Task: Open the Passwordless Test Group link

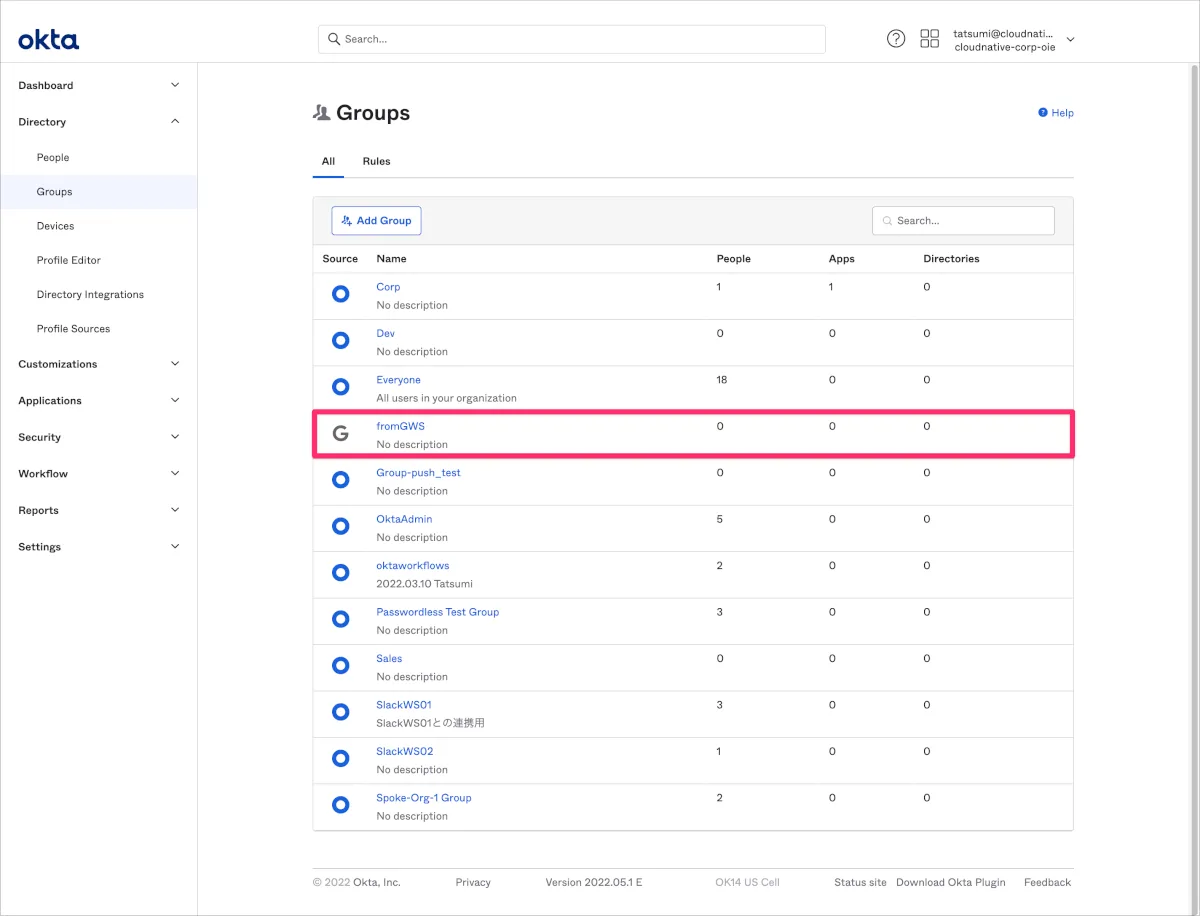Action: click(437, 612)
